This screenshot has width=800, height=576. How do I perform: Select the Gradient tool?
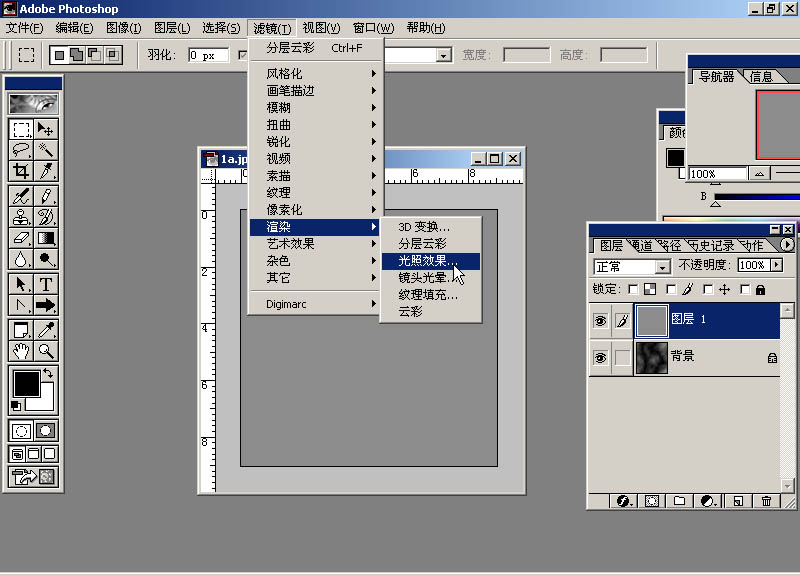tap(45, 238)
